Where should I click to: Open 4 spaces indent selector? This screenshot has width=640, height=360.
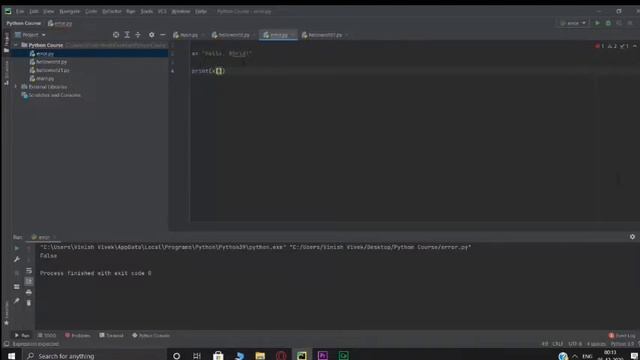596,344
